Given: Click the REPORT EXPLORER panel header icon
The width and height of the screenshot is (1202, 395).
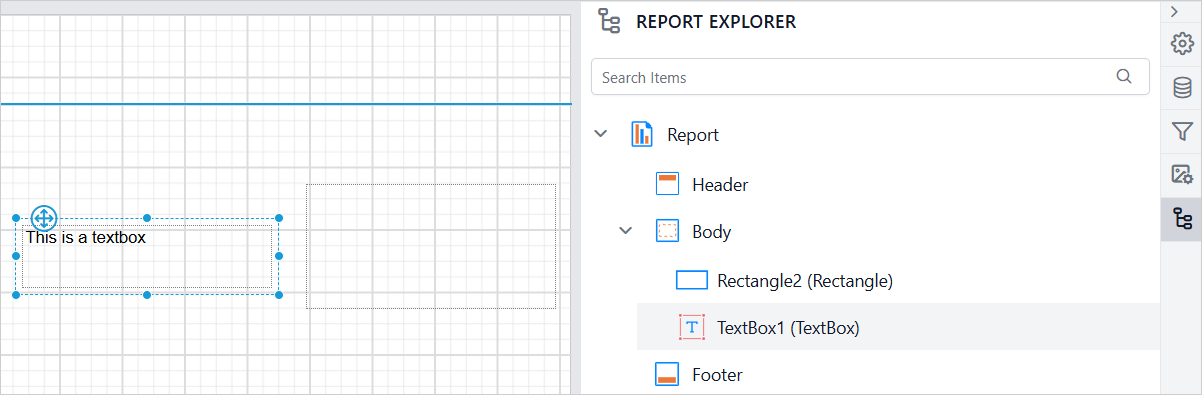Looking at the screenshot, I should [x=608, y=21].
